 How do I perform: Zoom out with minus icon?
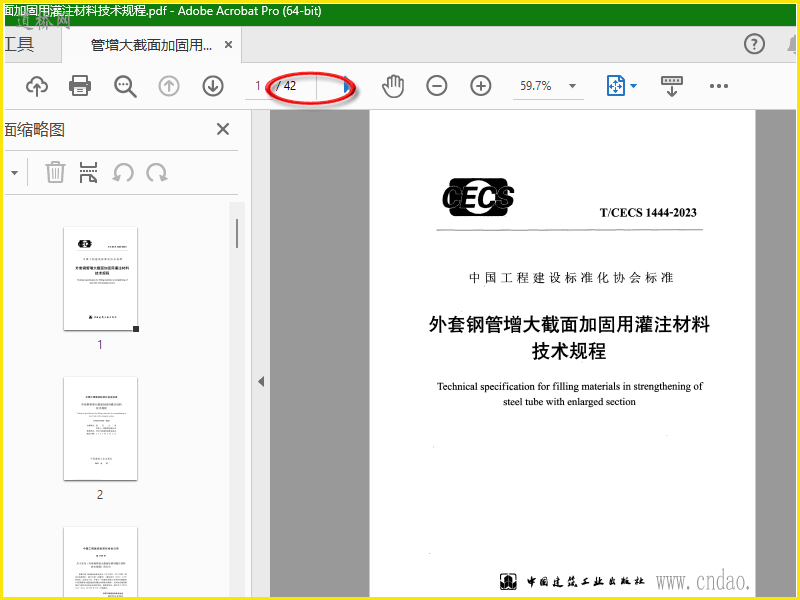[437, 86]
